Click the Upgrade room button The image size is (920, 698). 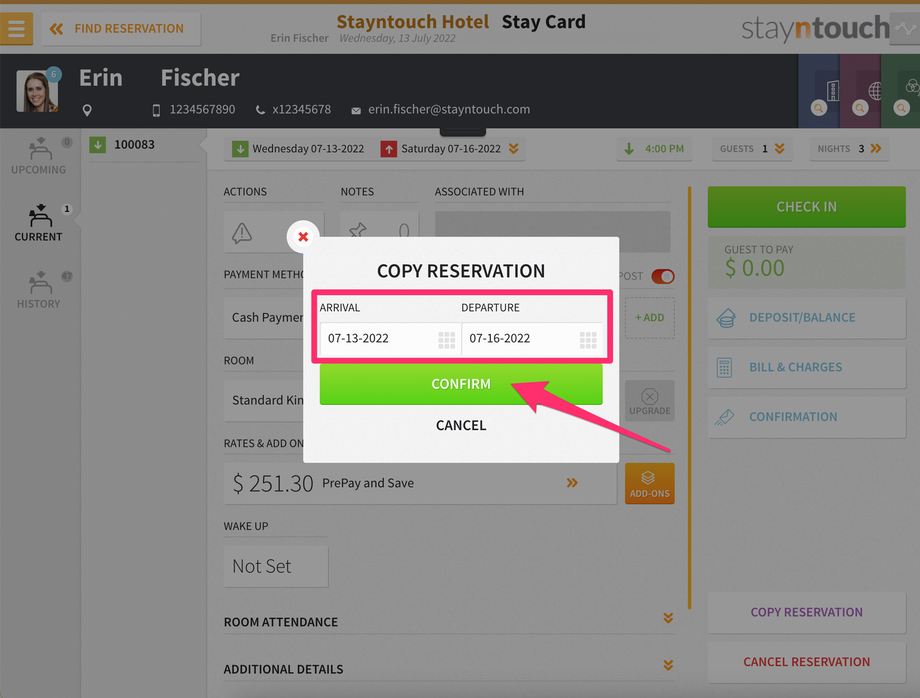coord(650,401)
